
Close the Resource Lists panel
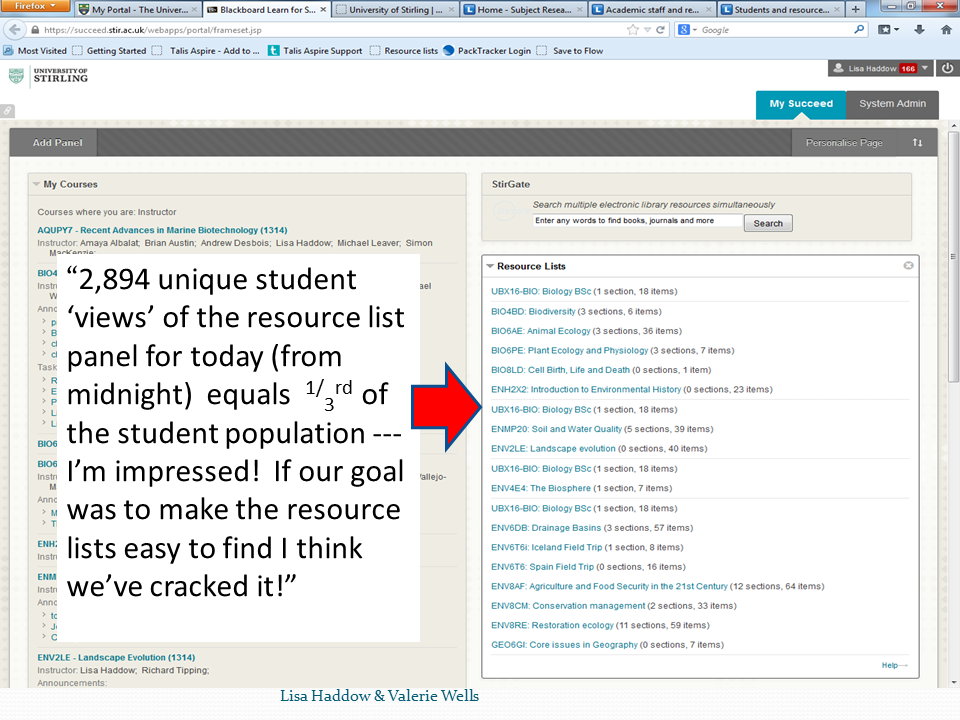click(x=908, y=266)
